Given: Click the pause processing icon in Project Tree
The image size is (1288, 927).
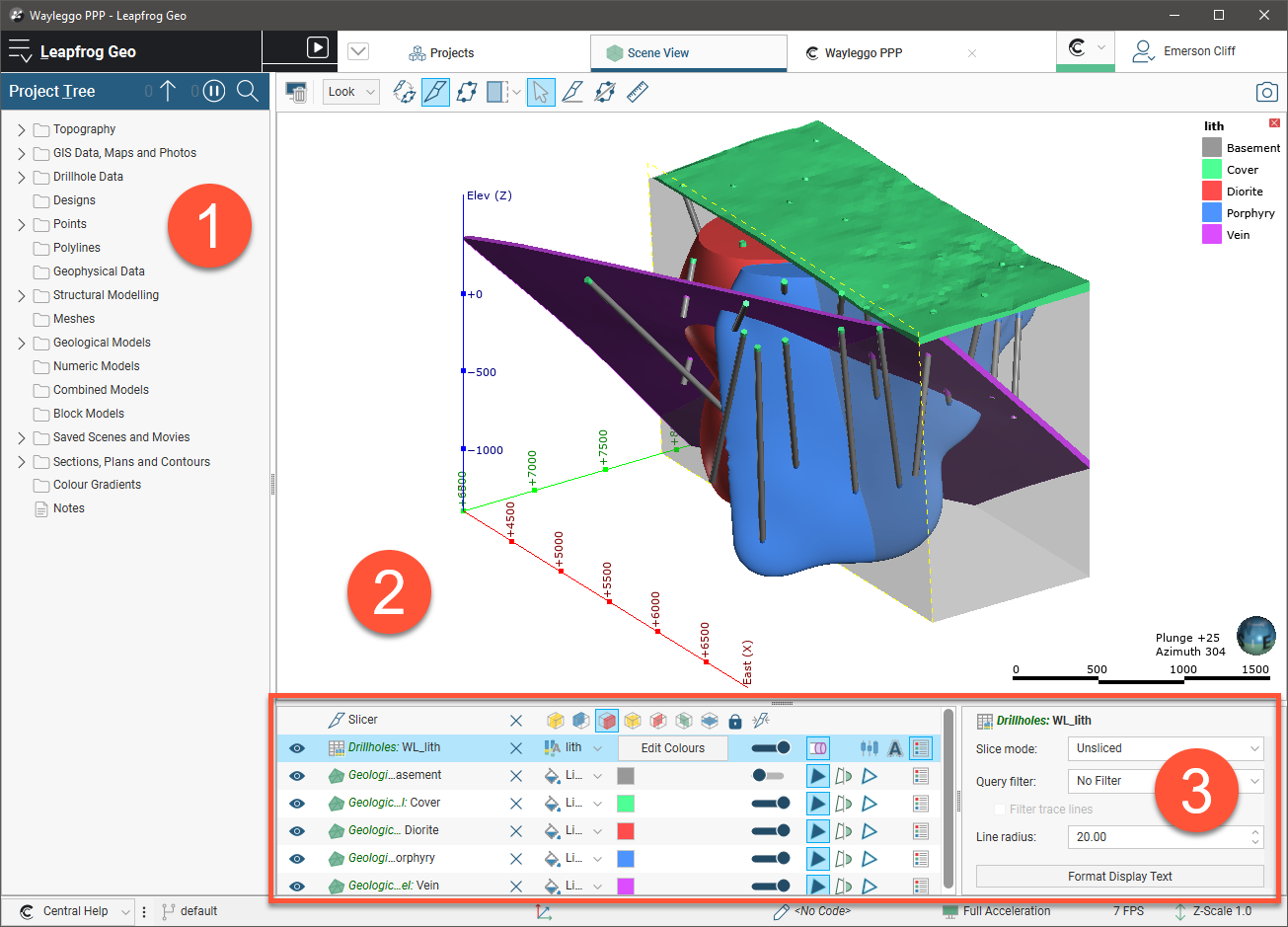Looking at the screenshot, I should pyautogui.click(x=214, y=91).
